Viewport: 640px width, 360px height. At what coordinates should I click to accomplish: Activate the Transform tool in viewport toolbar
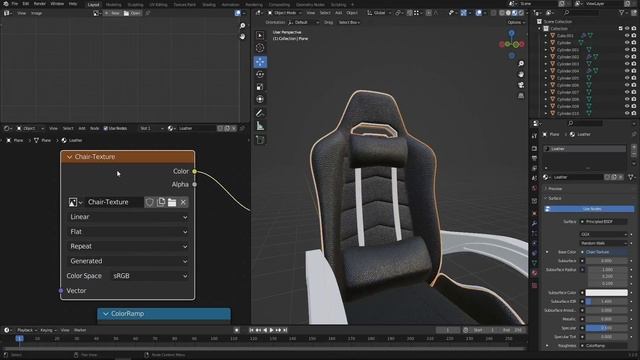point(260,99)
